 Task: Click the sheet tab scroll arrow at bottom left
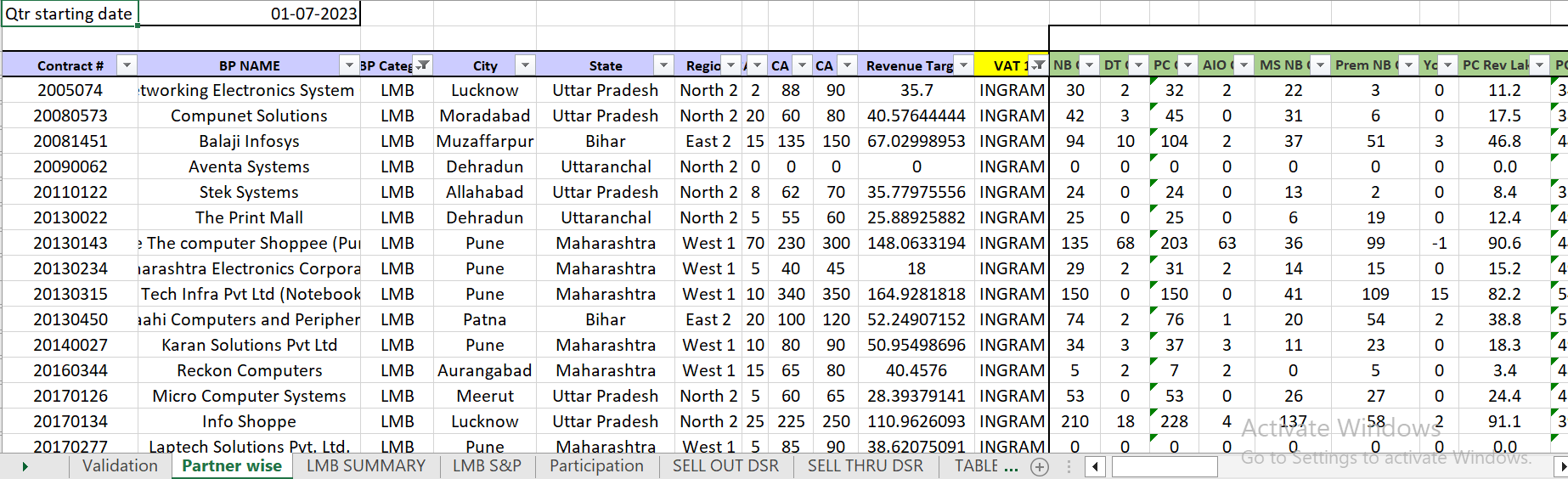[x=25, y=466]
